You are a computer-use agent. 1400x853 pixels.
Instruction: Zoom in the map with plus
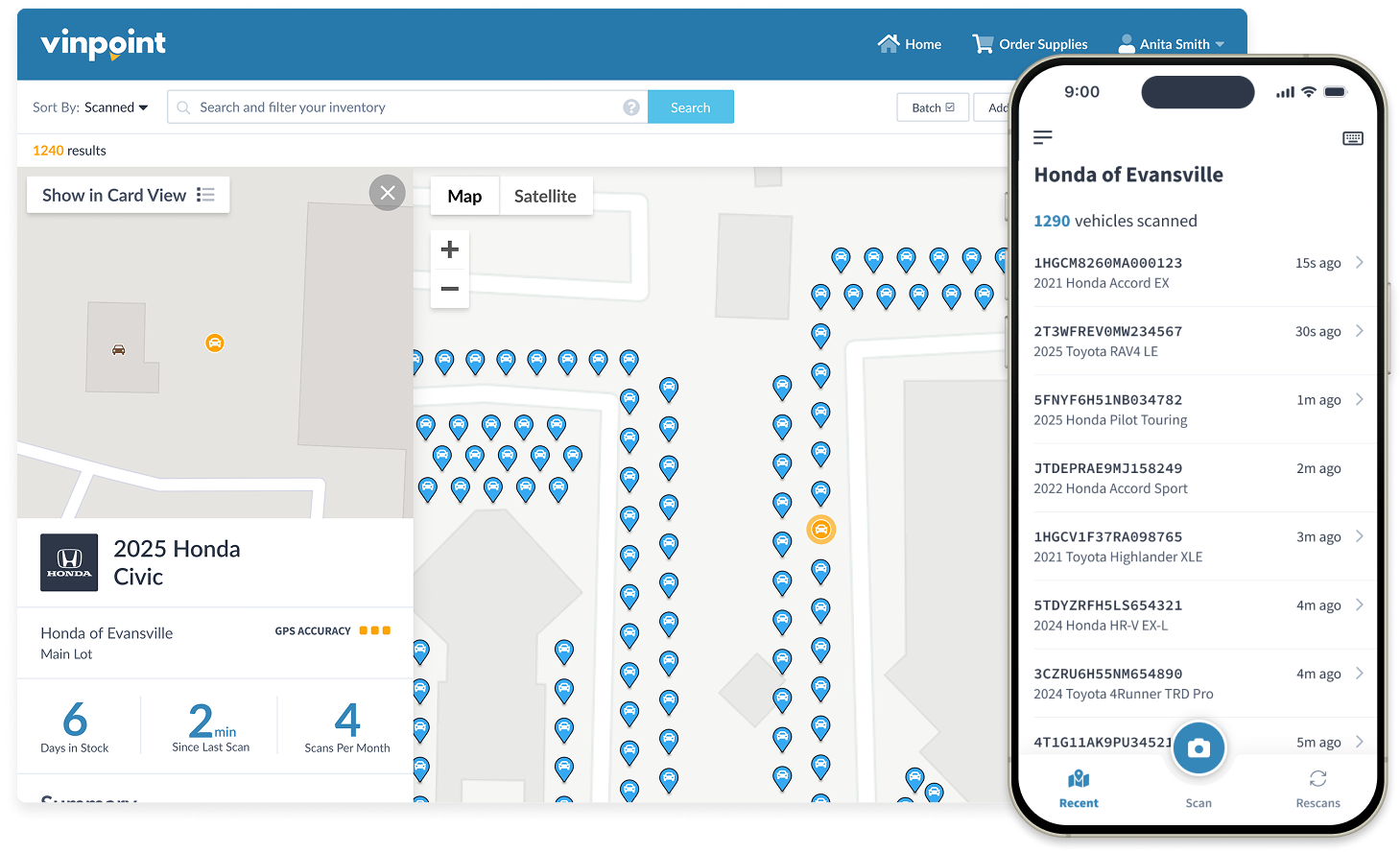coord(449,250)
